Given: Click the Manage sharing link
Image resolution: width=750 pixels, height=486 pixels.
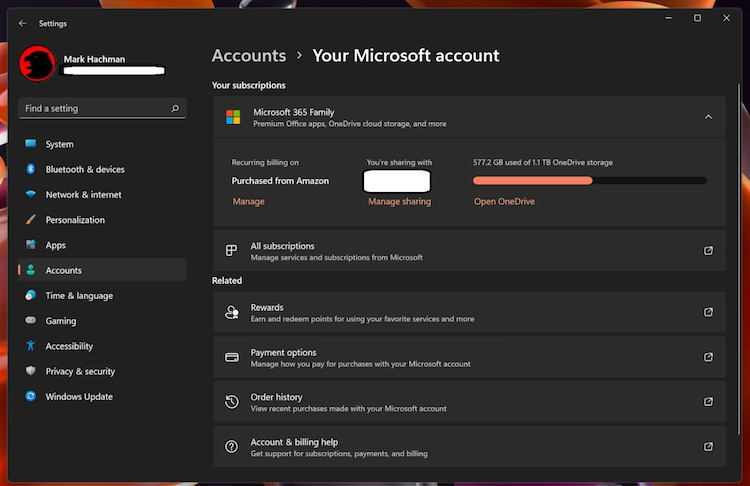Looking at the screenshot, I should pos(399,201).
